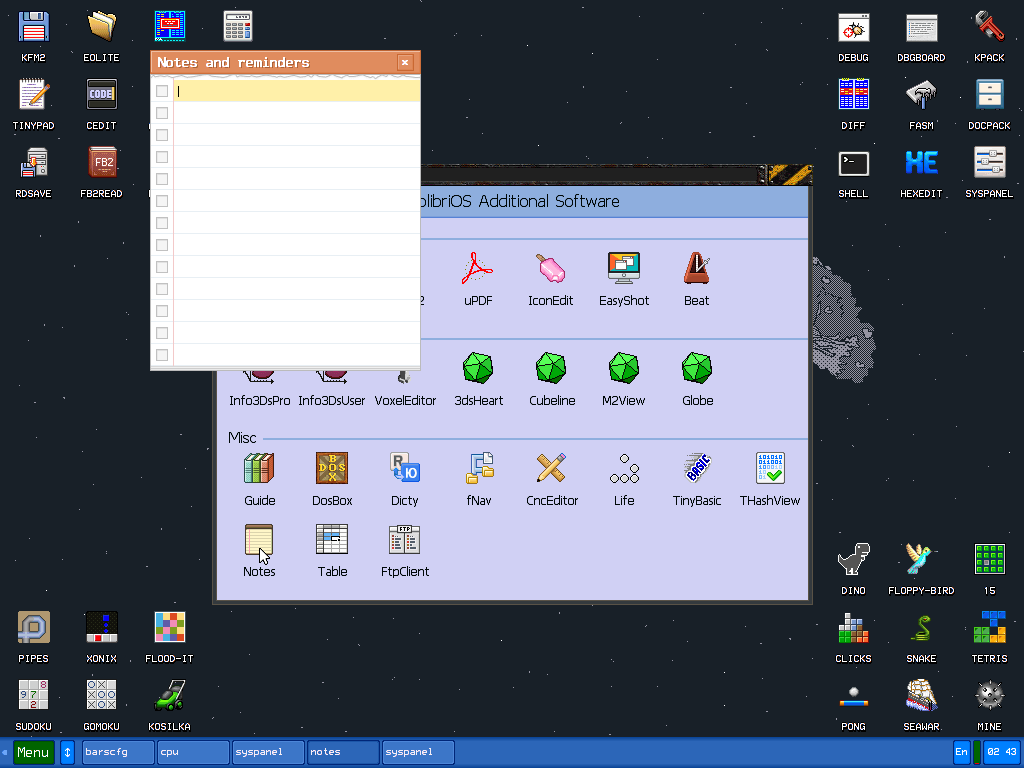
Task: Open the Dicty dictionary app
Action: (405, 468)
